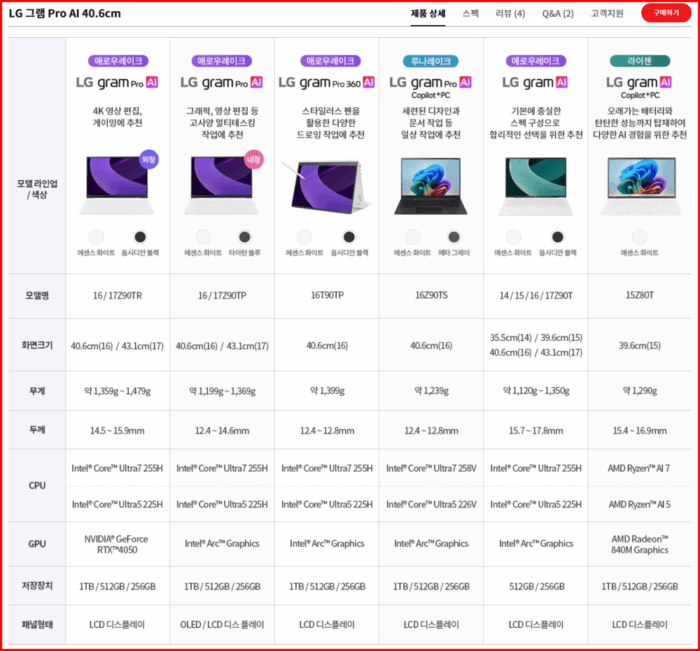Click the AMD Ryzen AI 5 cell
700x651 pixels.
[x=639, y=504]
